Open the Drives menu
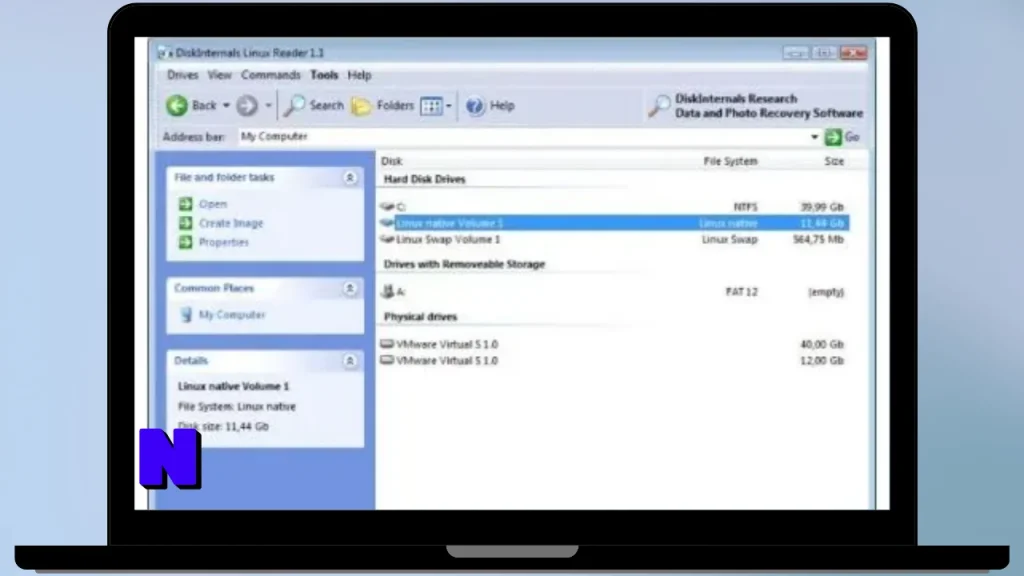1024x576 pixels. point(182,75)
